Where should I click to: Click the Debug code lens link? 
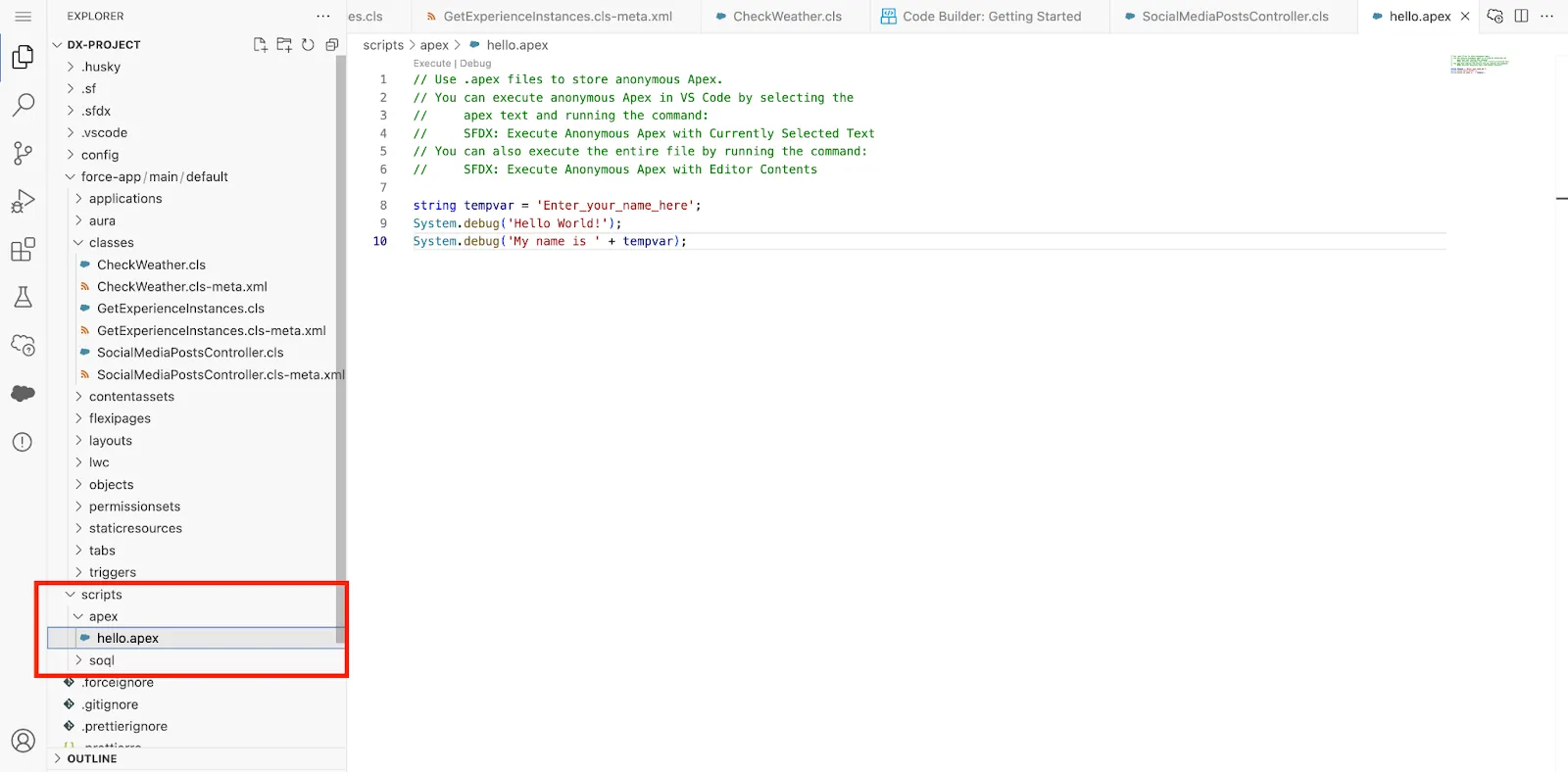click(476, 64)
